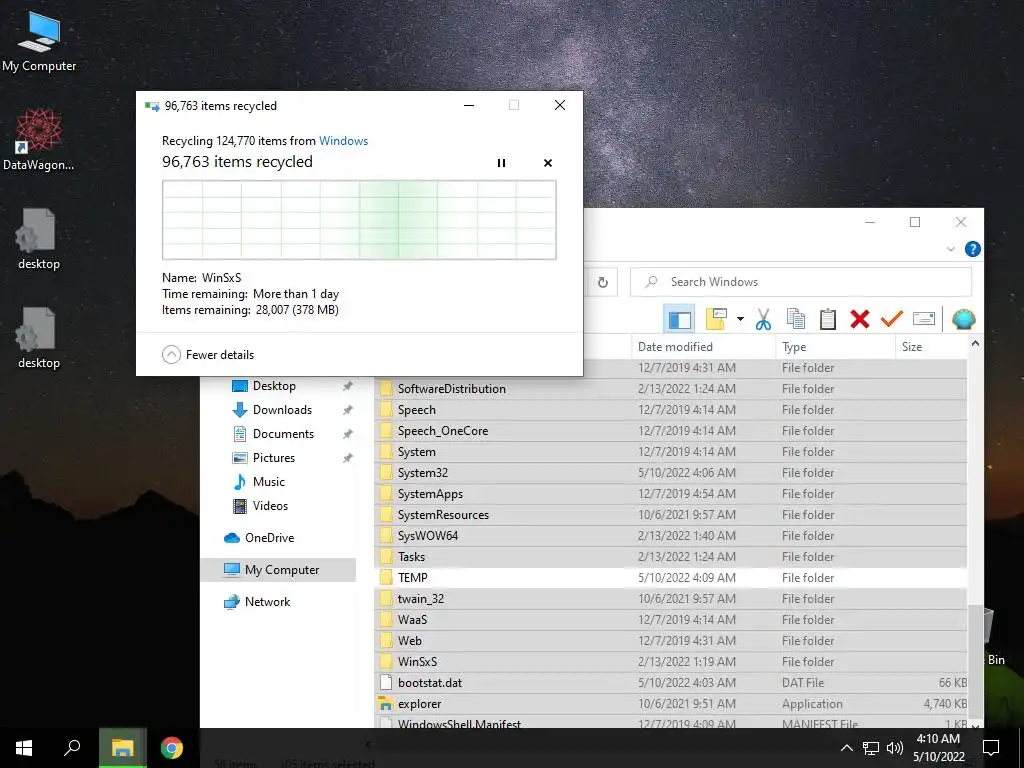Screen dimensions: 1024x768
Task: Open Desktop in quick access
Action: 274,386
